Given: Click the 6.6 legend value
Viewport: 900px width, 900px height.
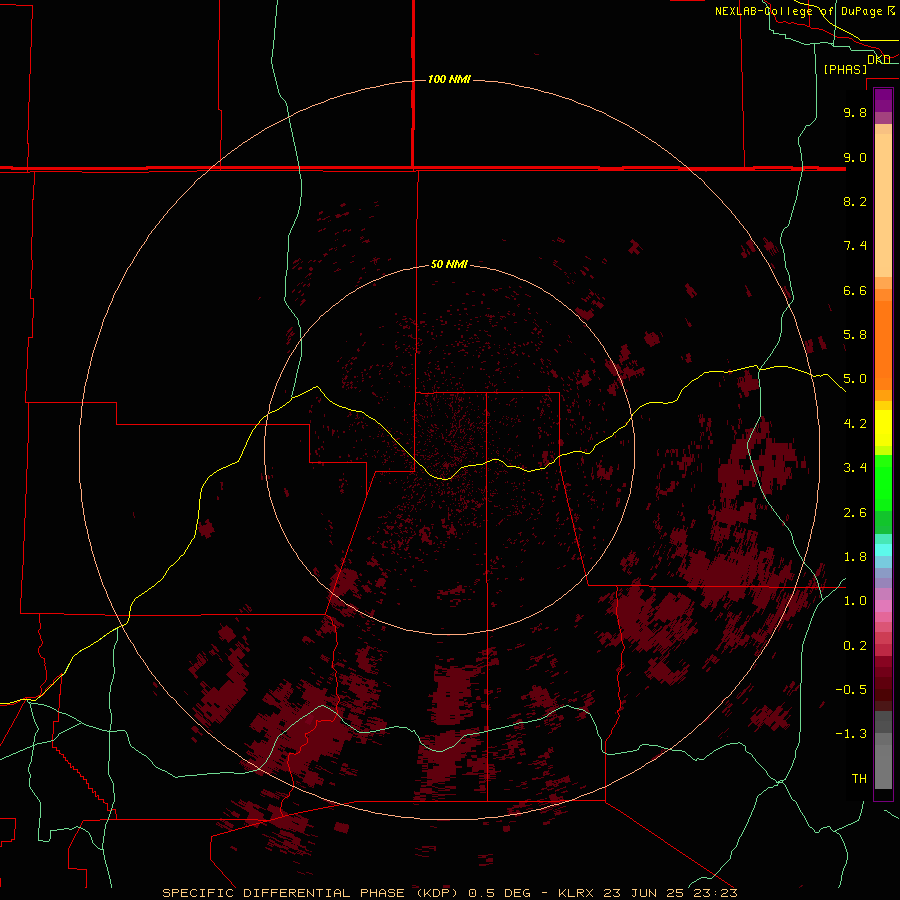Looking at the screenshot, I should pyautogui.click(x=855, y=290).
